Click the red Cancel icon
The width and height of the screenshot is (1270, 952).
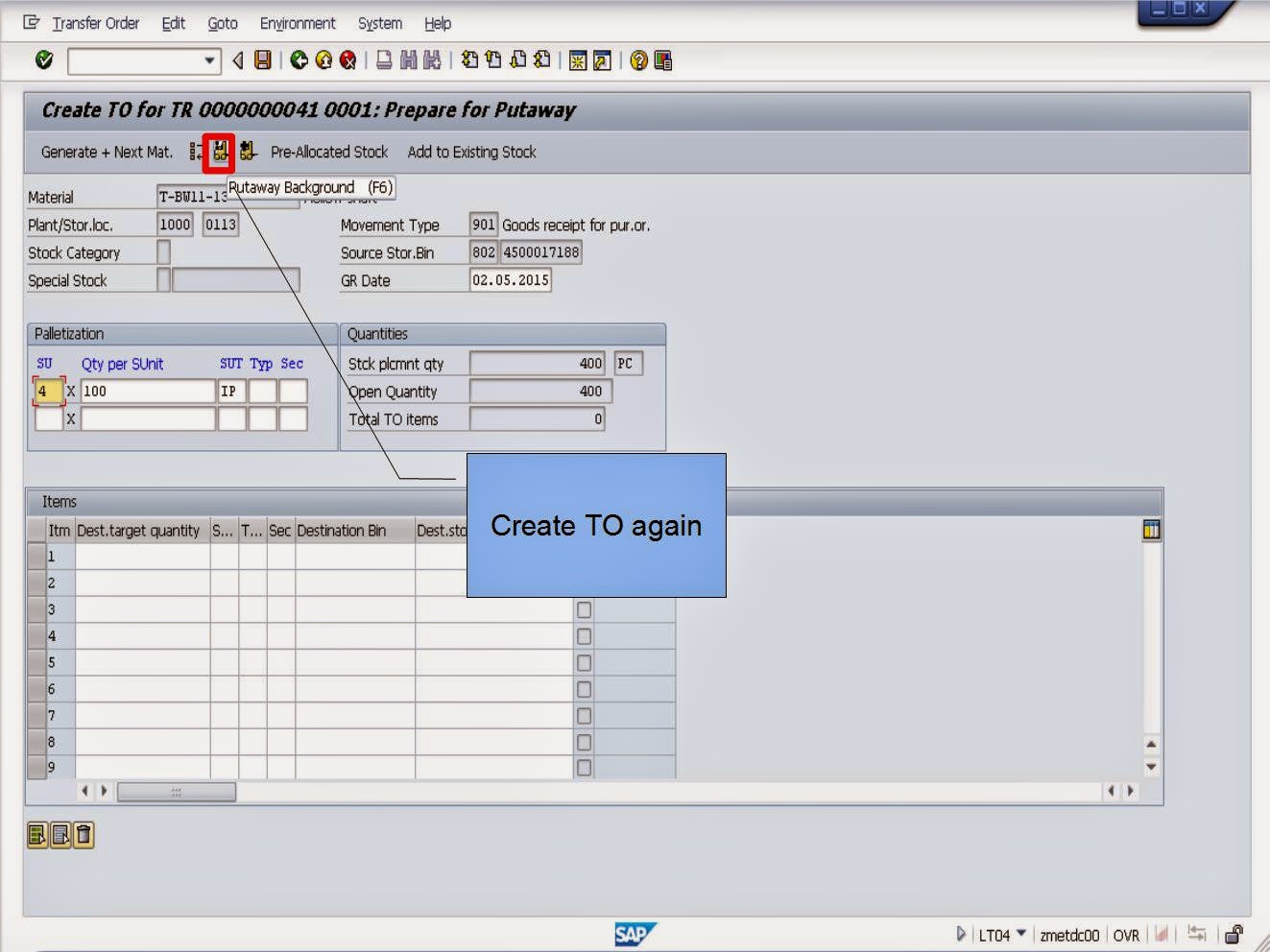347,60
